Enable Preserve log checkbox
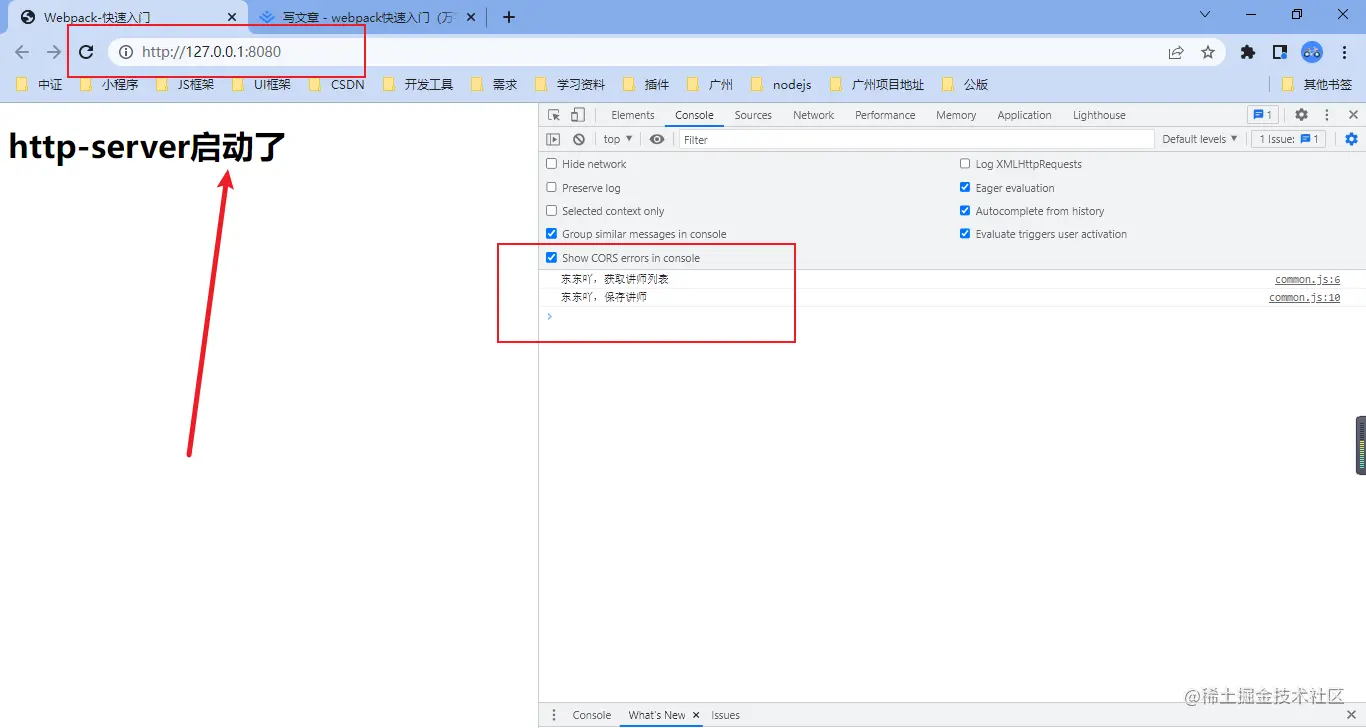This screenshot has width=1366, height=728. tap(551, 188)
